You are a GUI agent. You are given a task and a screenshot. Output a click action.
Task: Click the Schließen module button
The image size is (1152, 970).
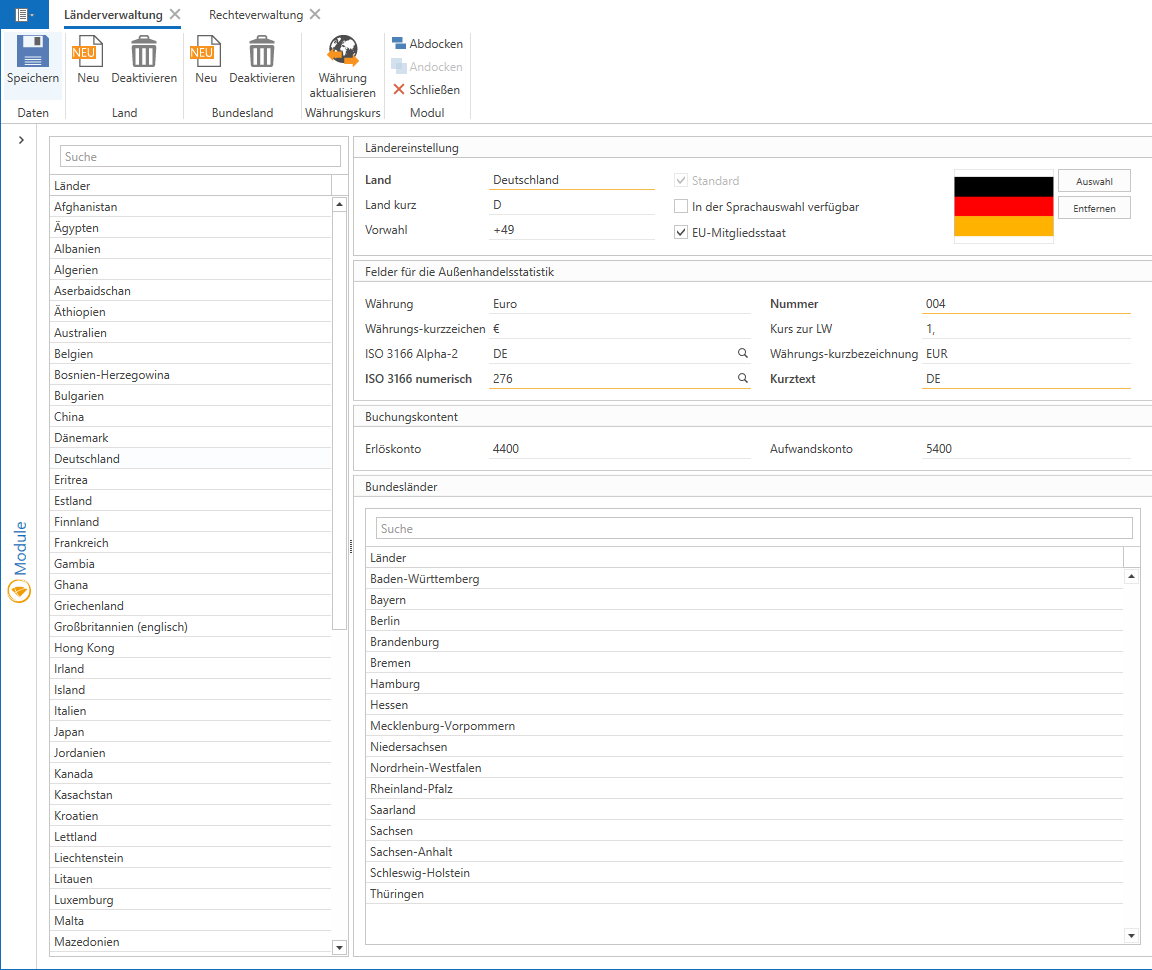tap(427, 90)
